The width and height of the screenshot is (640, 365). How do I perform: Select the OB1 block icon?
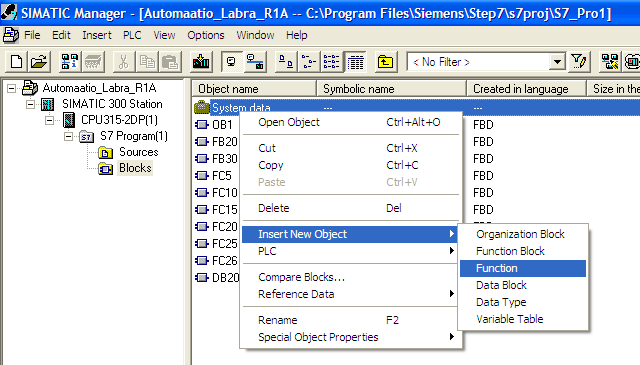click(202, 125)
